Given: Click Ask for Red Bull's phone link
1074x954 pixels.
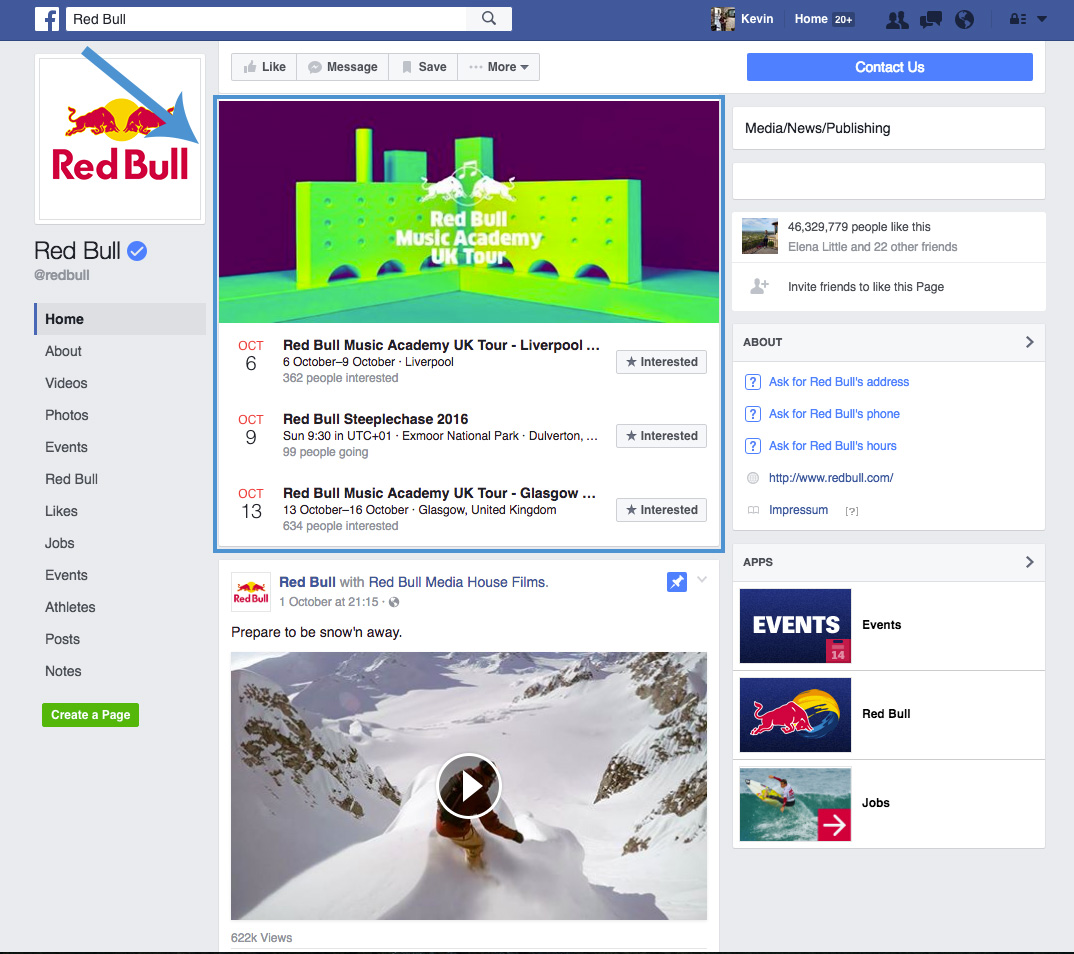Looking at the screenshot, I should 834,414.
